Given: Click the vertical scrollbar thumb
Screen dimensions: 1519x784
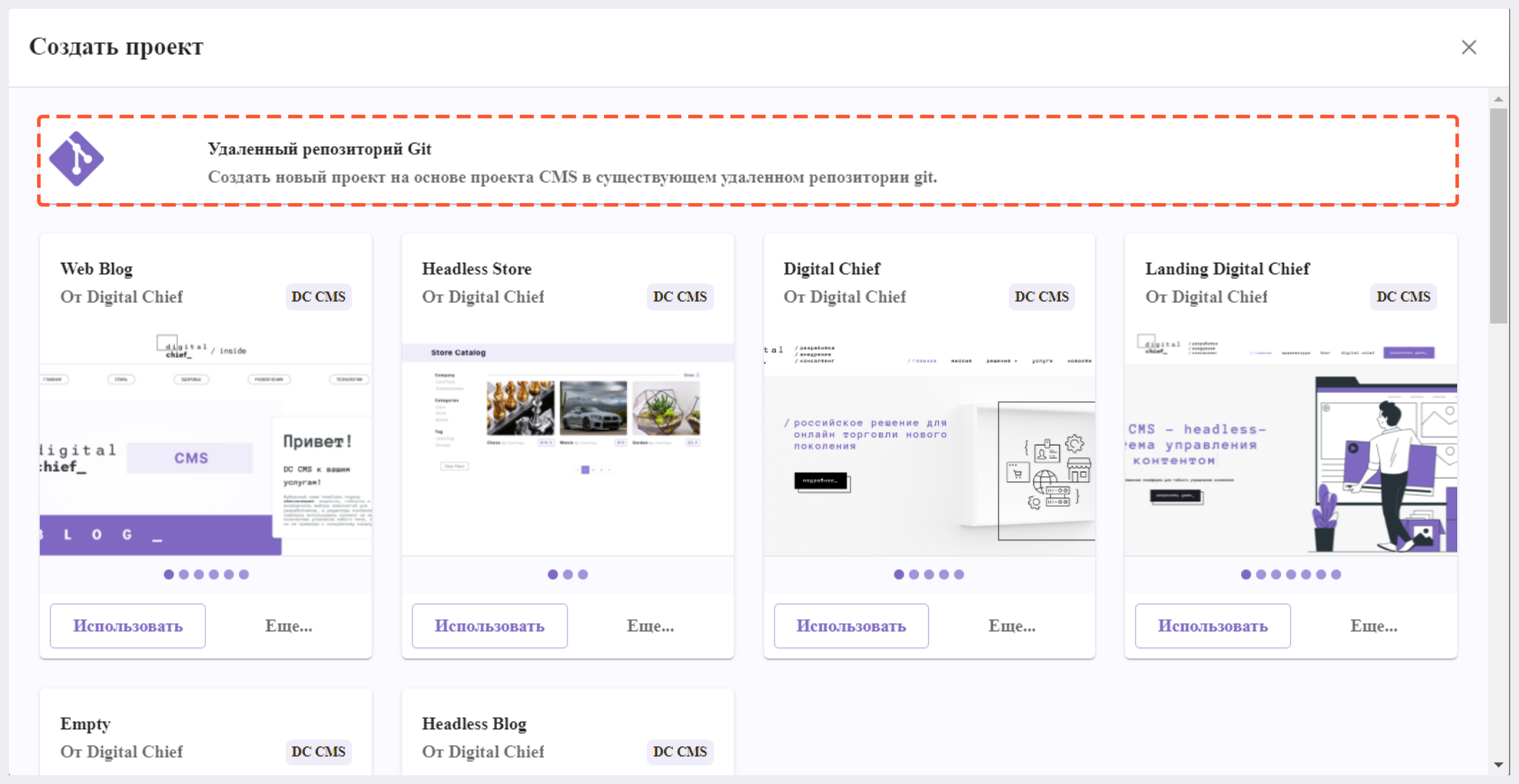Looking at the screenshot, I should pos(1498,216).
